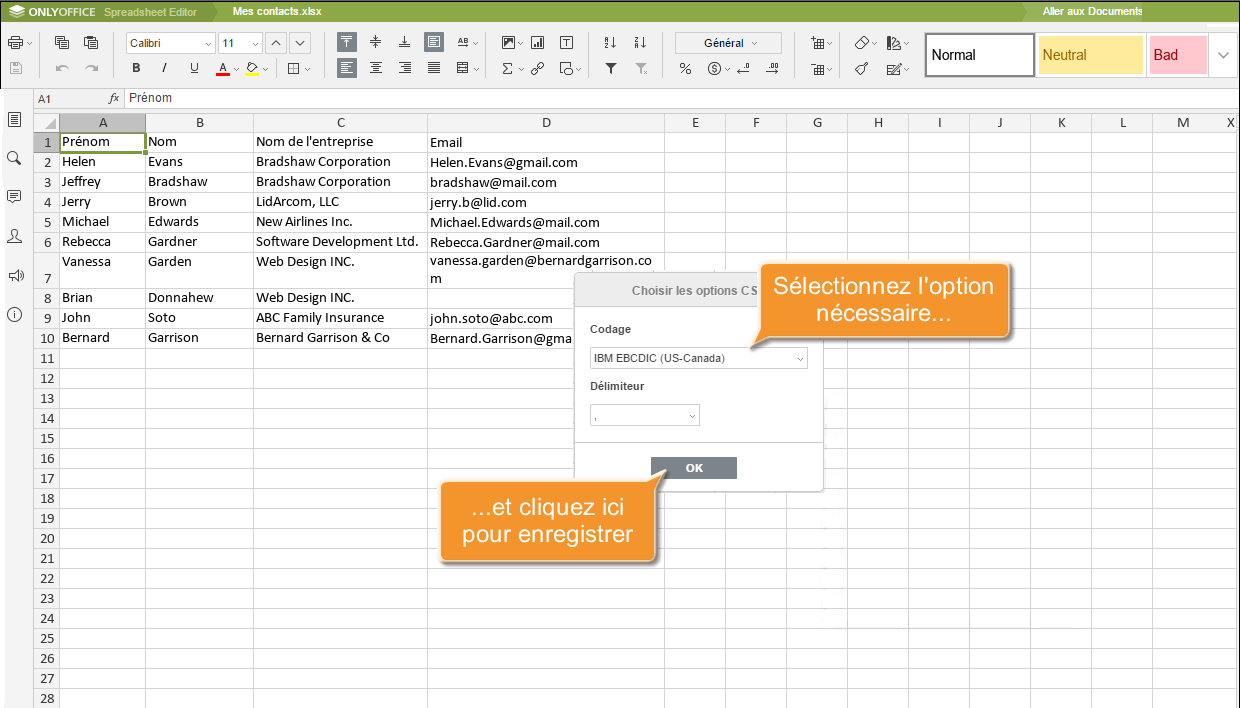The width and height of the screenshot is (1240, 708).
Task: Click Justify alignment icon
Action: [x=434, y=68]
